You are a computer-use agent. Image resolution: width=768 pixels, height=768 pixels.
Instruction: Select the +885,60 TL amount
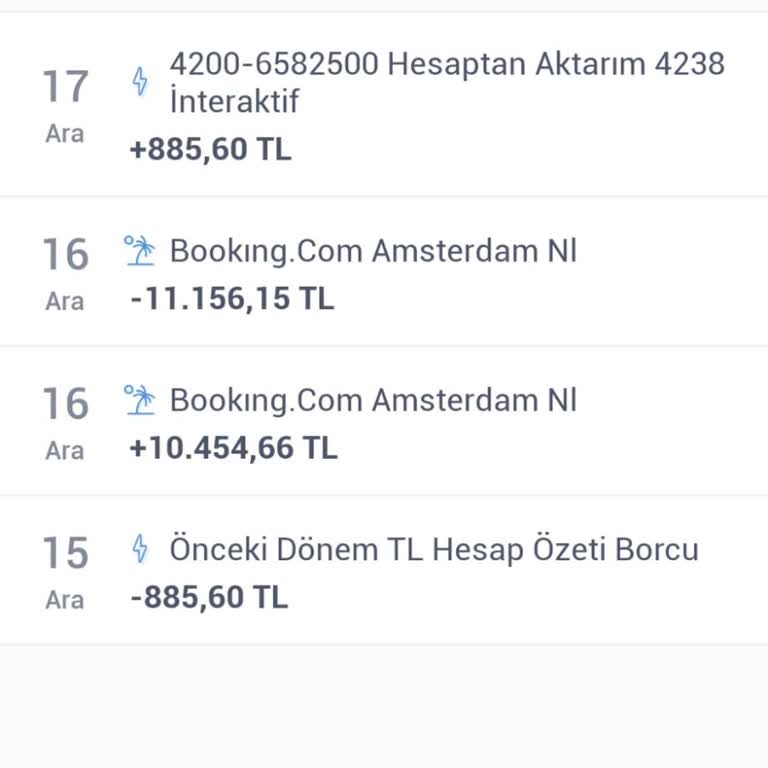pos(210,150)
